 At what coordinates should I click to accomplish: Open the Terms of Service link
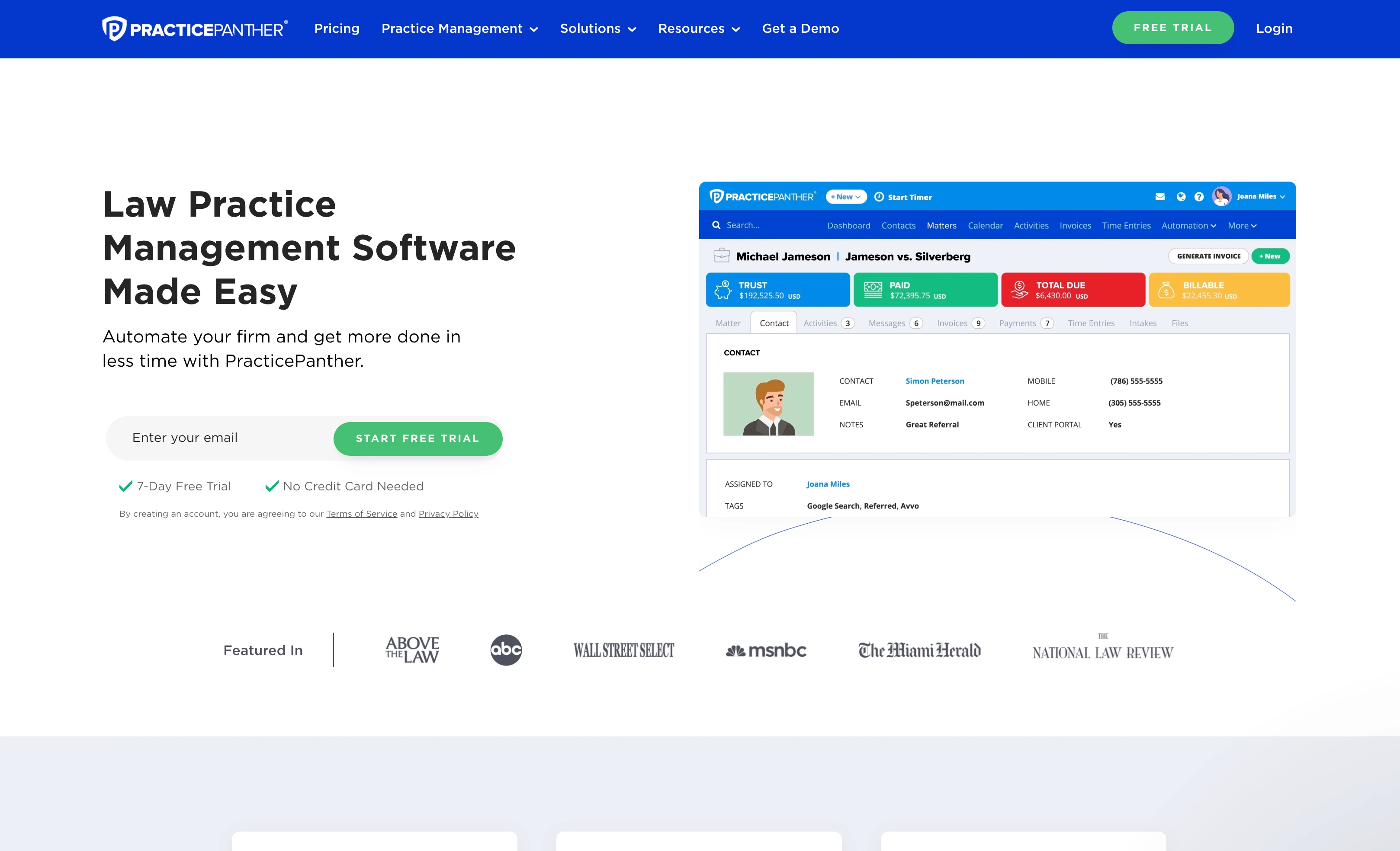click(x=361, y=514)
